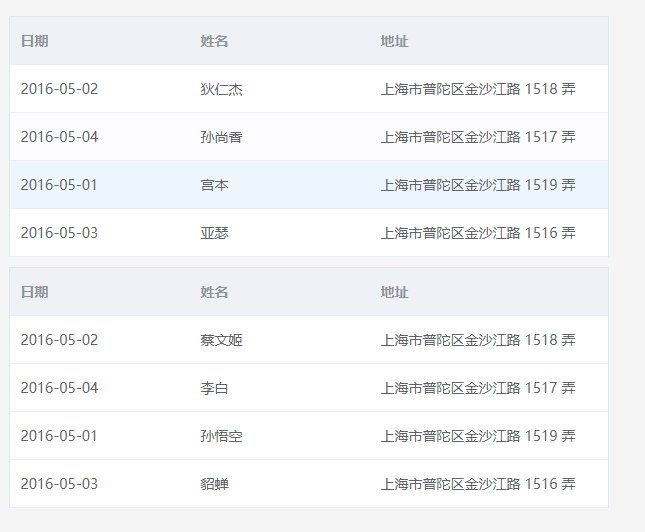Click the date 2016-05-02 in 蔡文姬's row

(x=59, y=340)
